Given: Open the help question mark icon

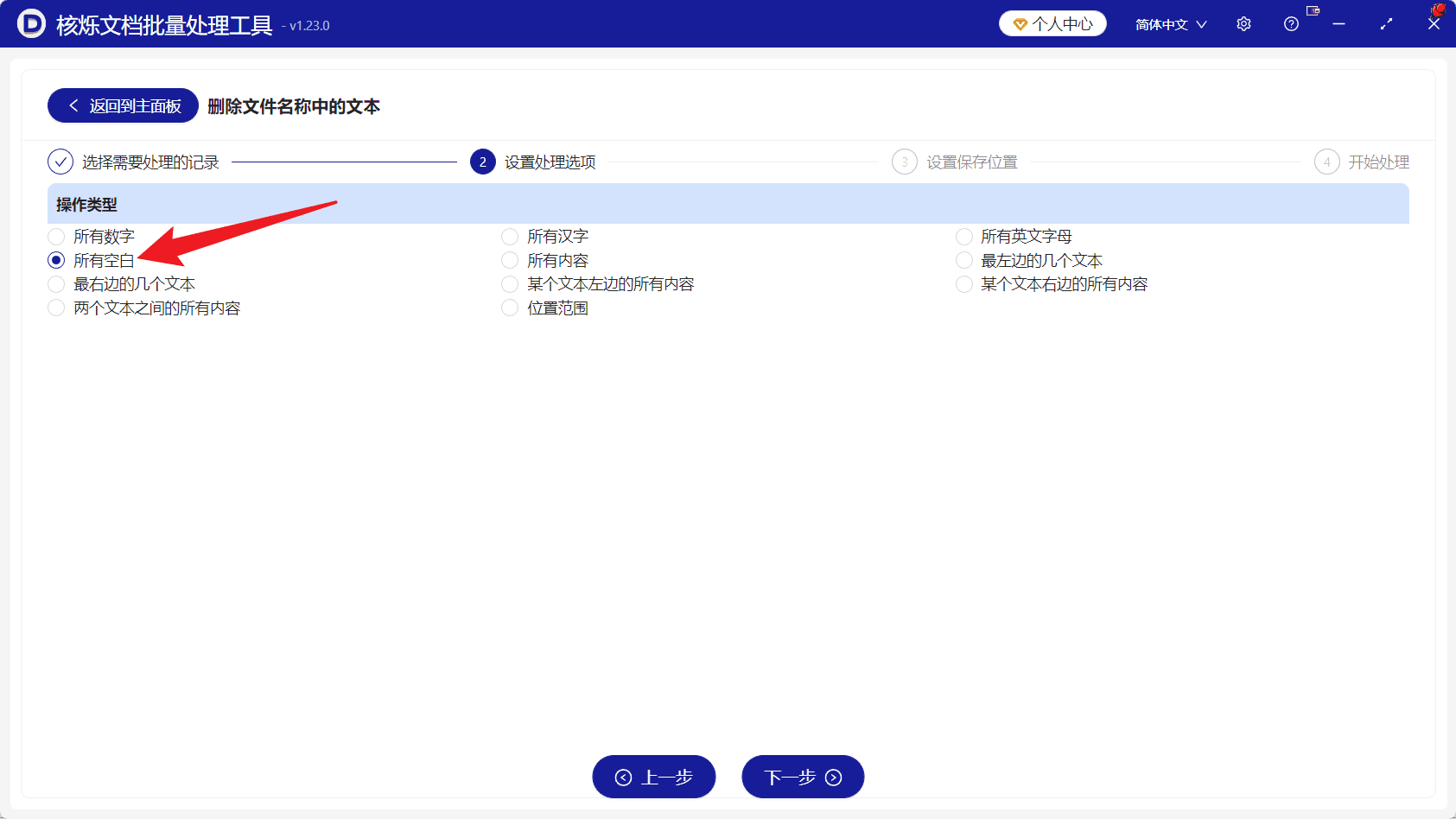Looking at the screenshot, I should (1291, 24).
